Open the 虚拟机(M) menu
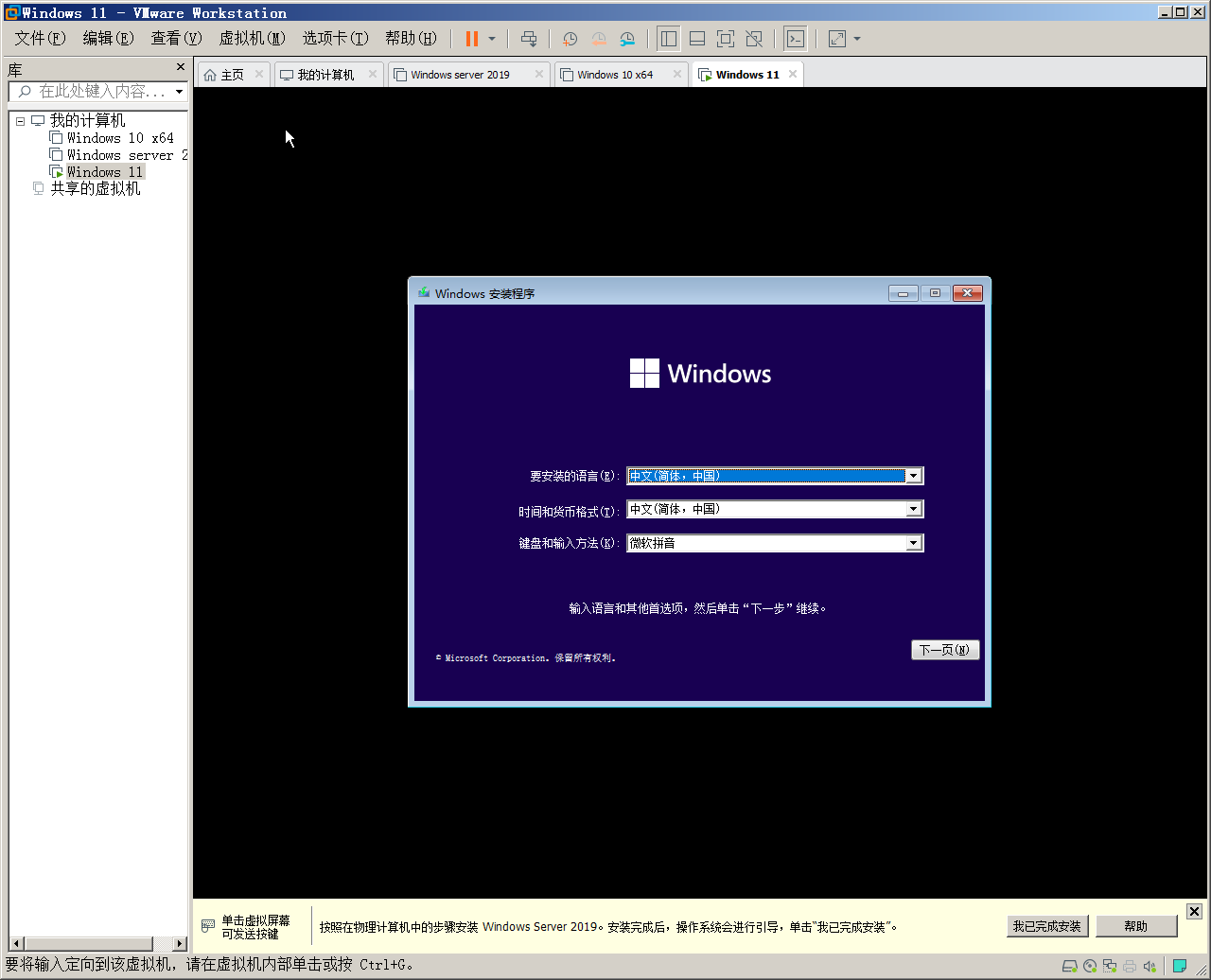 [x=252, y=39]
